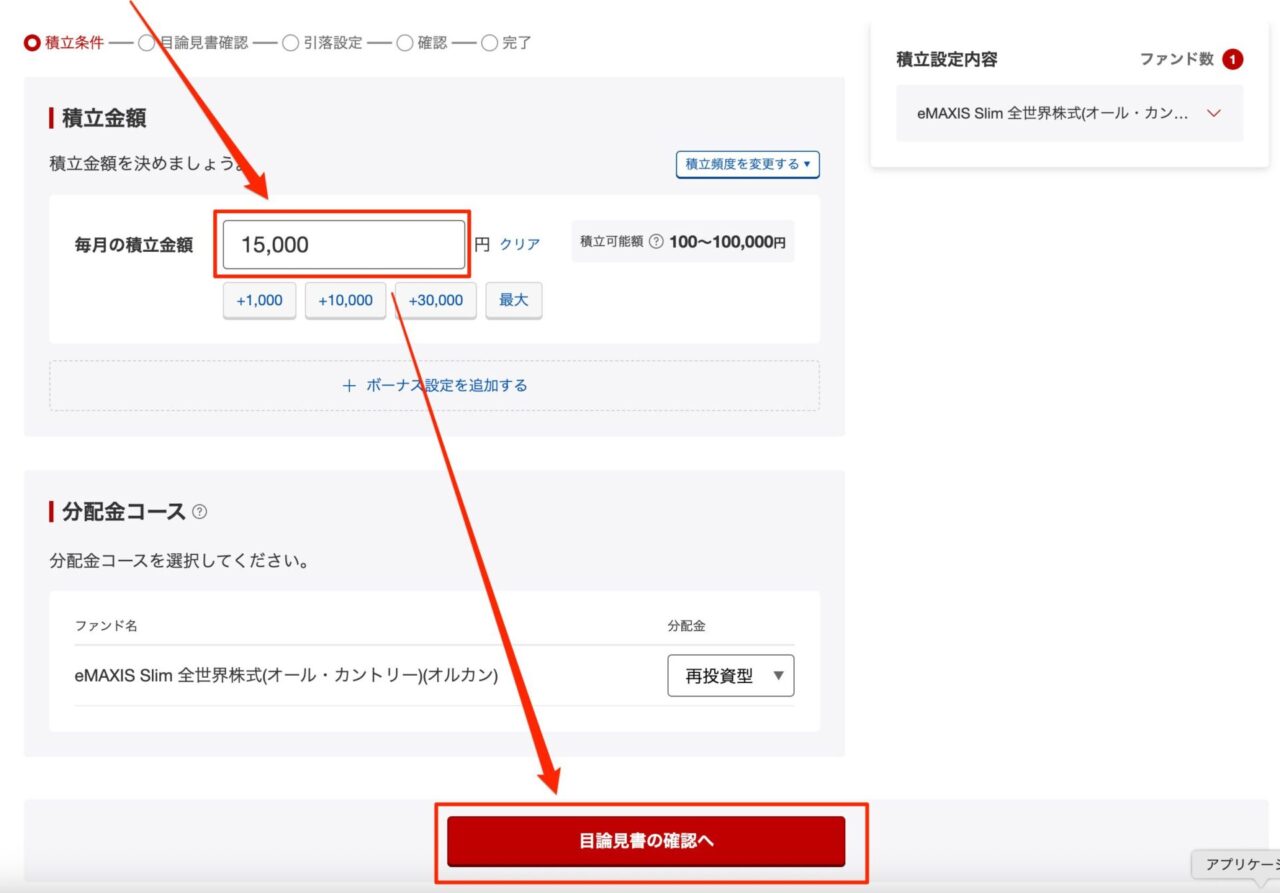Click the 確認 step circle

404,42
